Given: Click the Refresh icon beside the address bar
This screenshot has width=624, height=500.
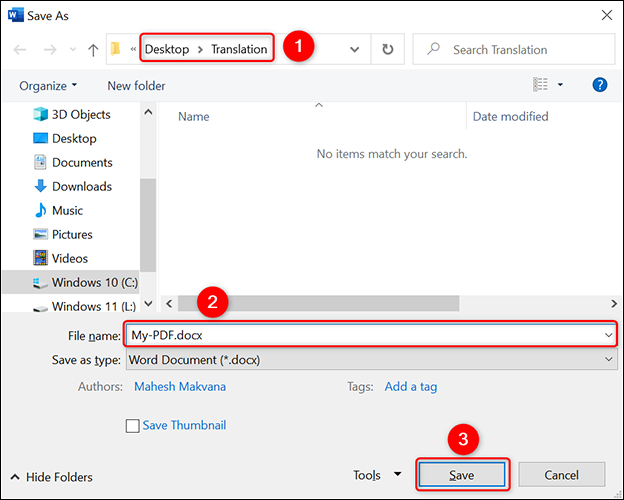Looking at the screenshot, I should tap(387, 49).
